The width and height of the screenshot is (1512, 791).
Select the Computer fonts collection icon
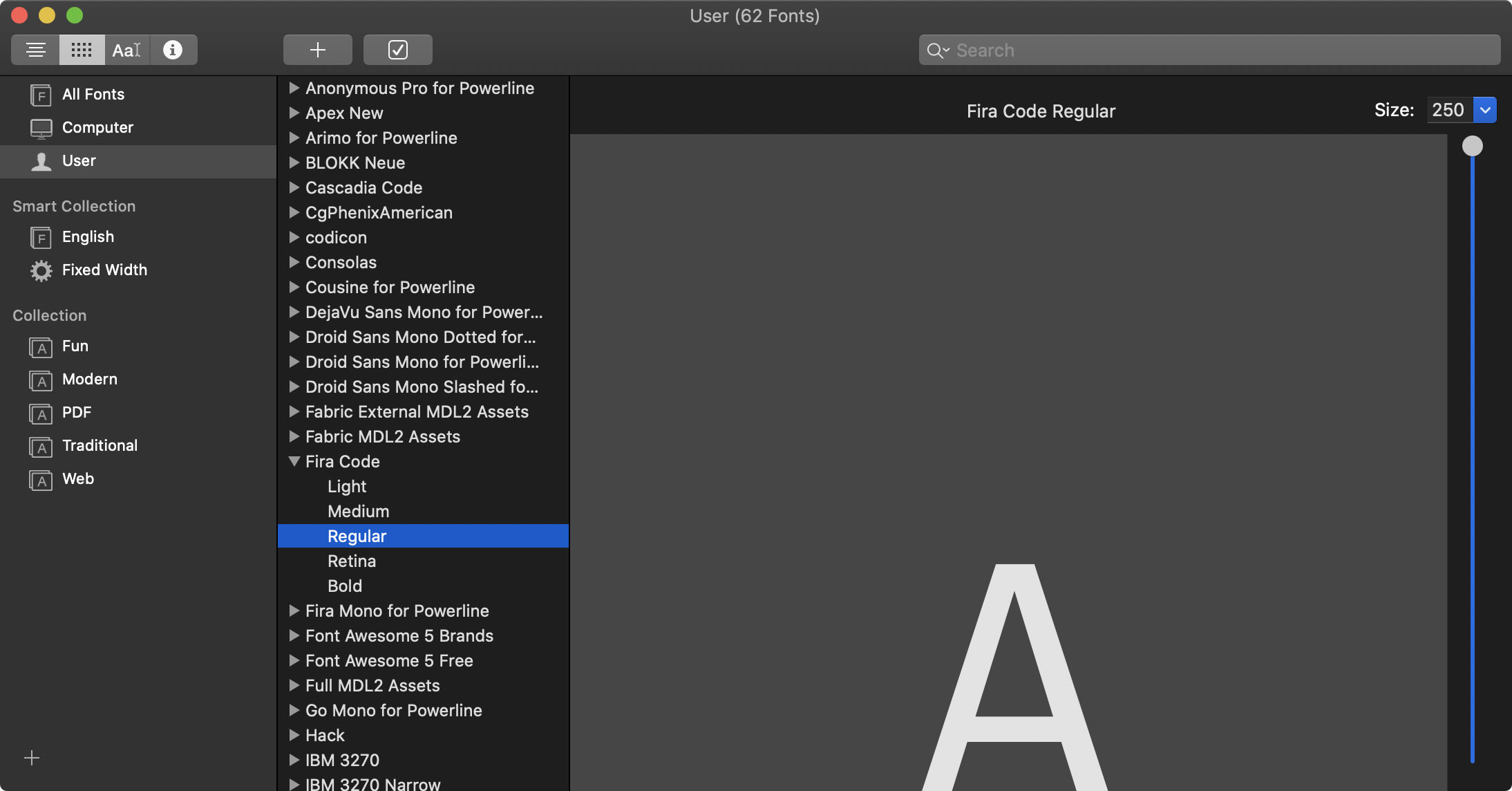click(x=41, y=127)
